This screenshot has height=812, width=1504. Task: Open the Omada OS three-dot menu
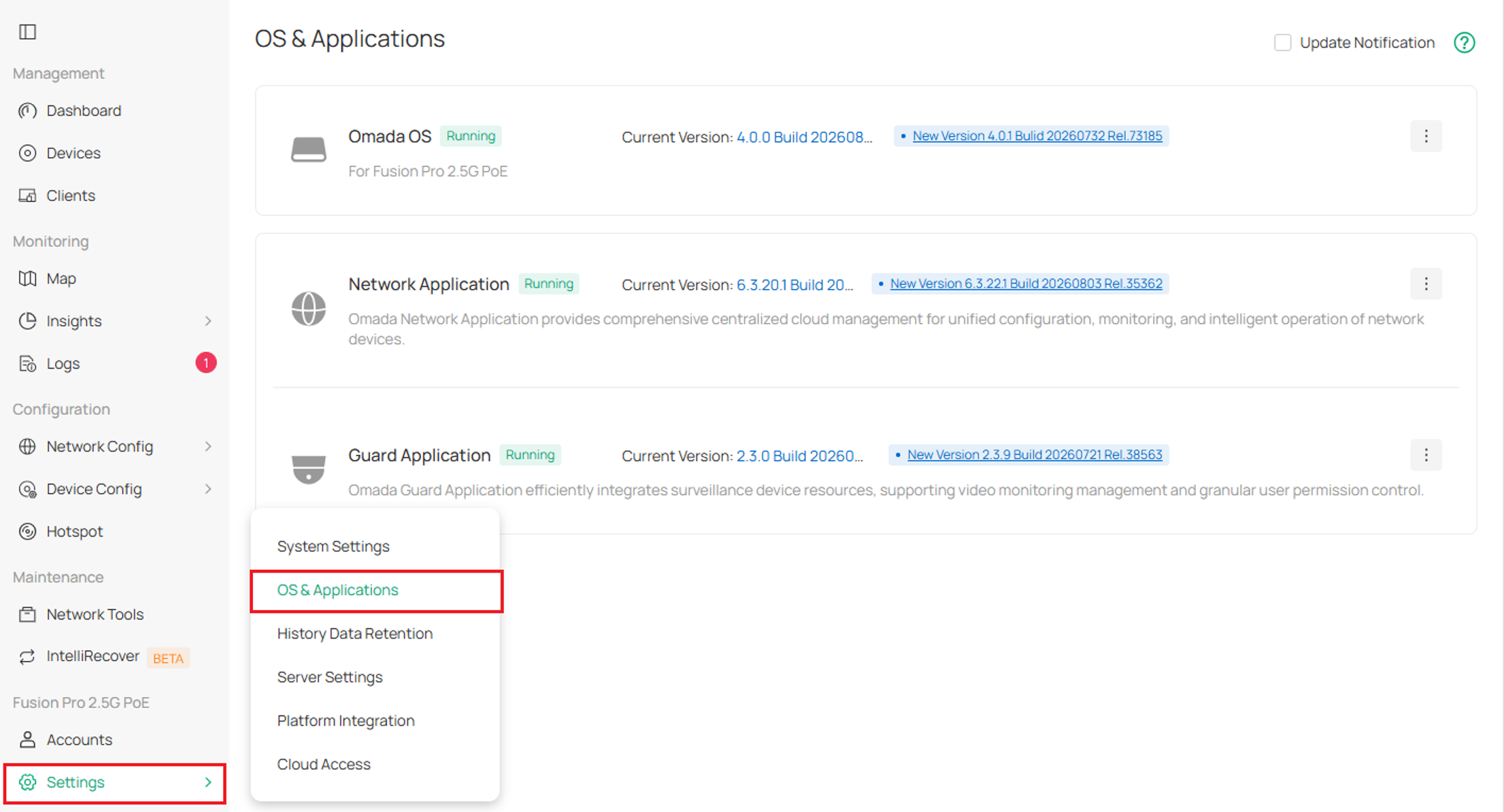tap(1426, 136)
